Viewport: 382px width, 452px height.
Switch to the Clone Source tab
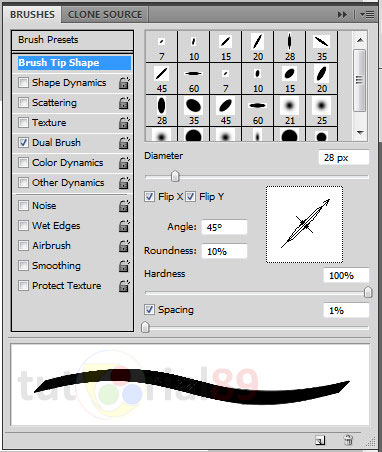pos(105,15)
